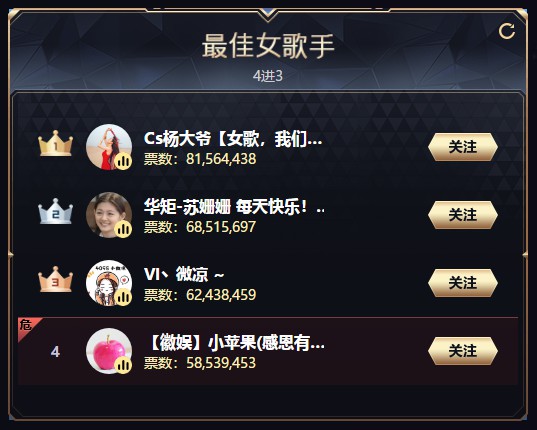The image size is (537, 430).
Task: Follow 小苹果 with 关注 button
Action: pyautogui.click(x=463, y=351)
